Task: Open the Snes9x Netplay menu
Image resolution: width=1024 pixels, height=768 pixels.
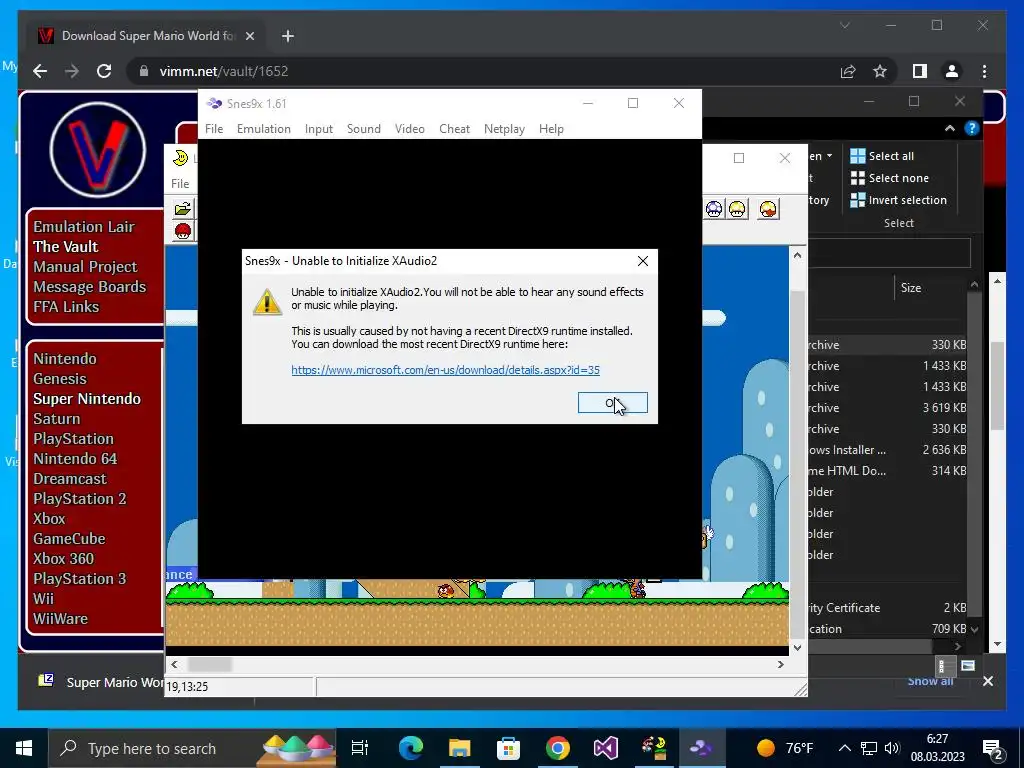Action: point(504,129)
